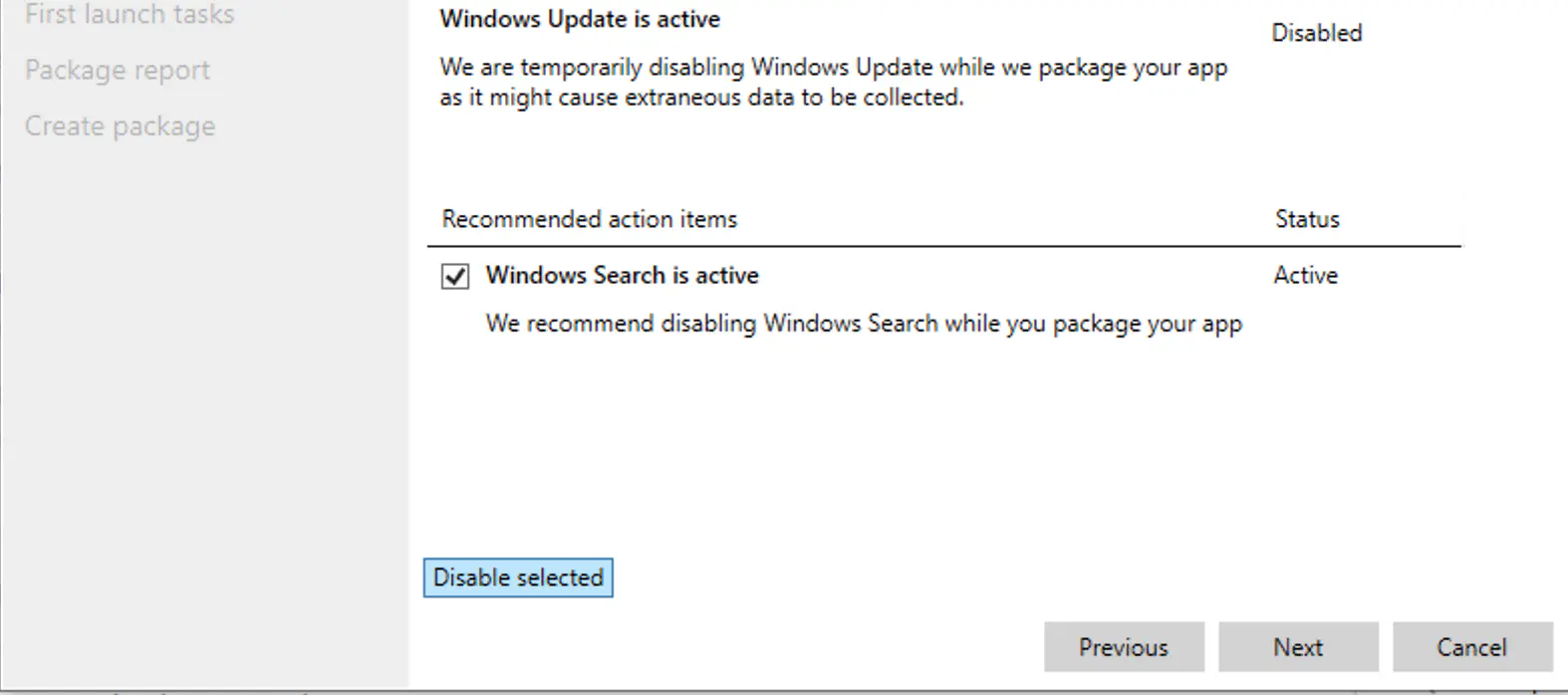Uncheck the Windows Search is active checkbox
This screenshot has height=695, width=1568.
(454, 276)
